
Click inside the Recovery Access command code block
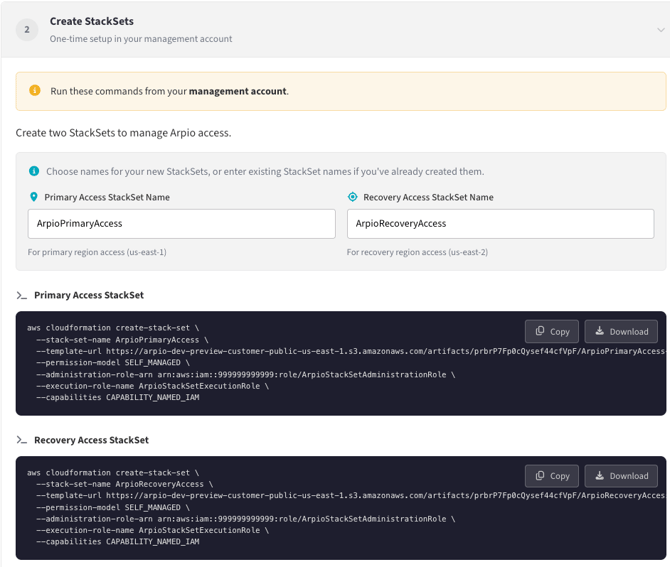tap(250, 520)
